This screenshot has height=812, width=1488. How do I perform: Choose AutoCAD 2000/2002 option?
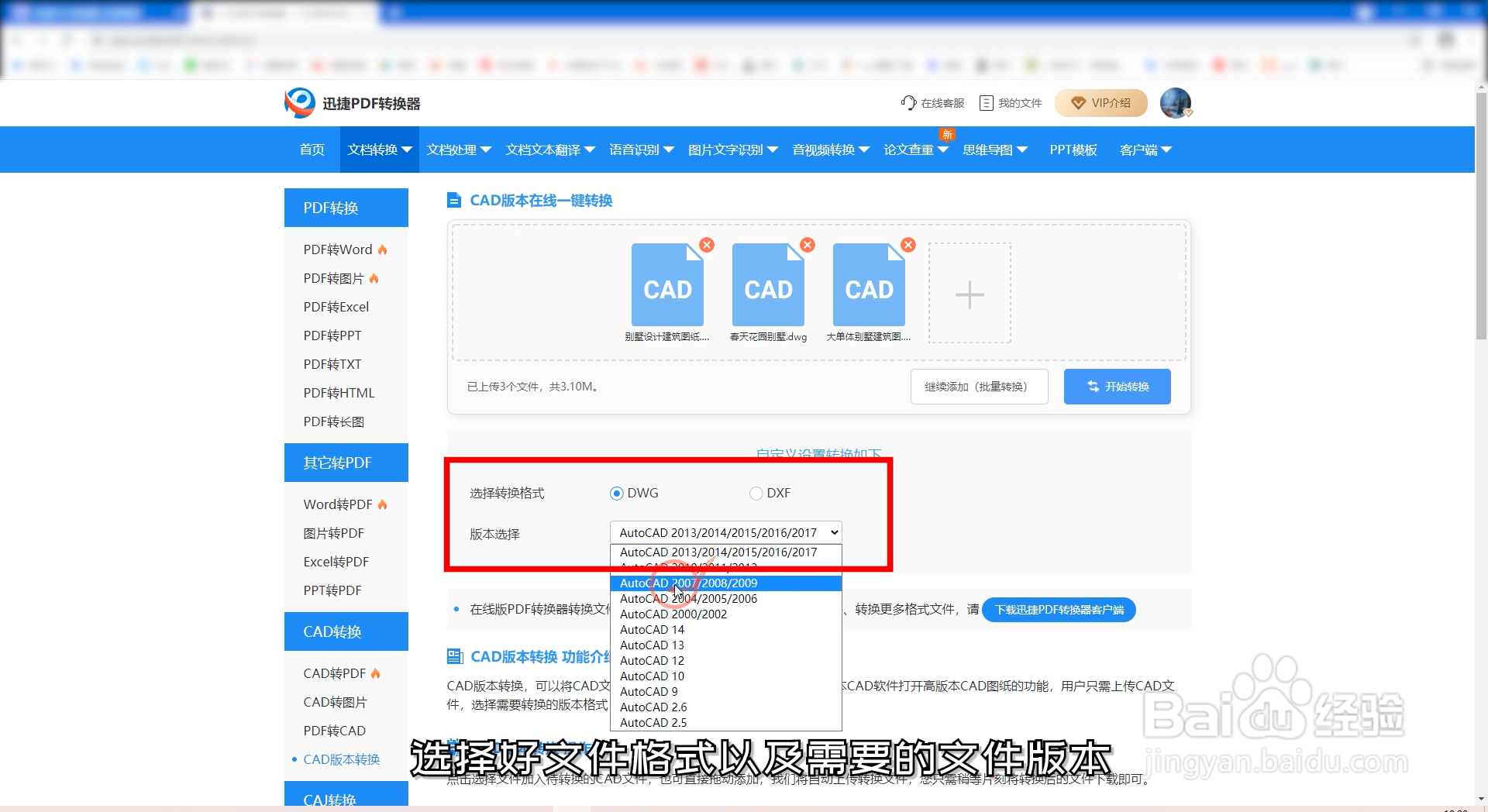(725, 614)
